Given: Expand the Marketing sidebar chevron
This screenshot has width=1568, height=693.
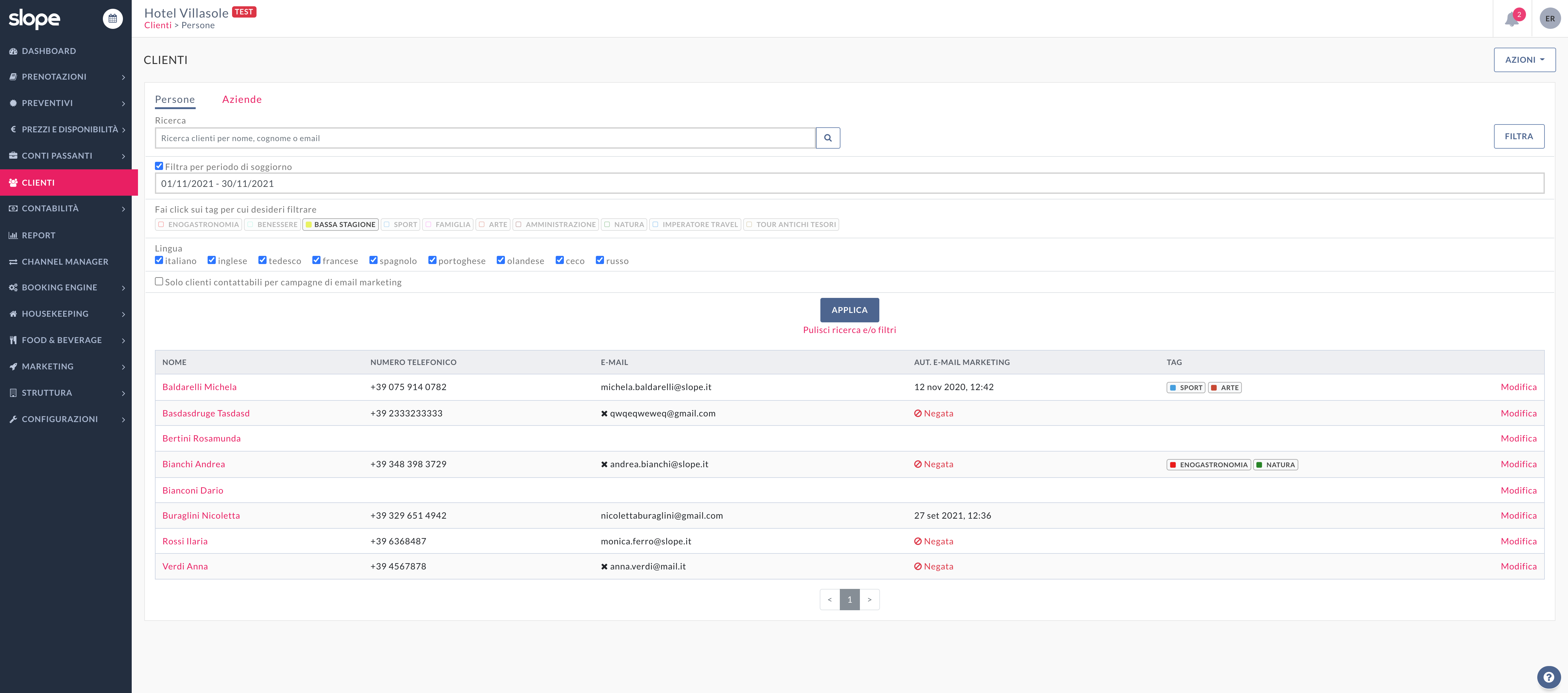Looking at the screenshot, I should [x=124, y=367].
